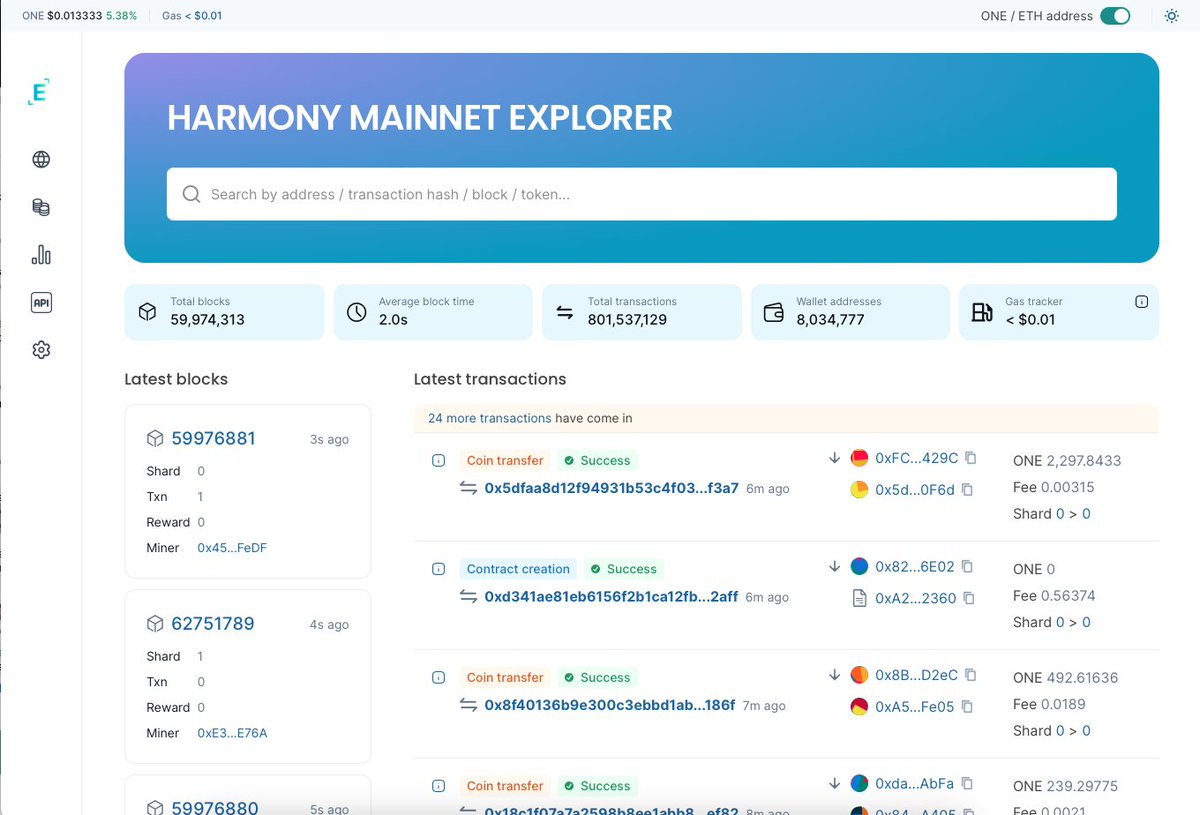Open miner address 0xE3...E76A
1200x815 pixels.
pos(232,733)
